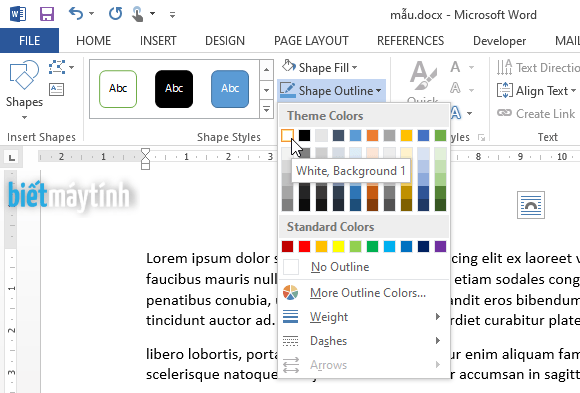
Task: Click the Create Link button
Action: 536,113
